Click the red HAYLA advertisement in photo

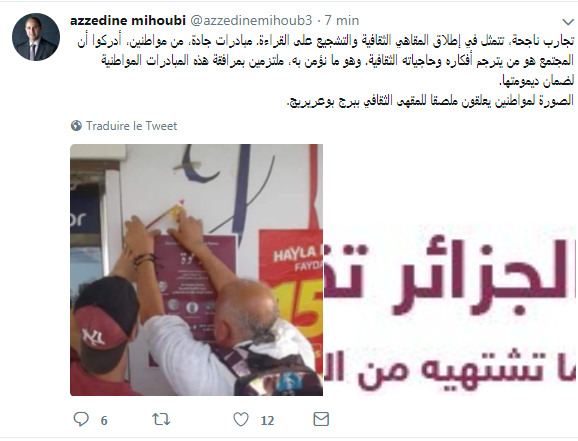click(291, 295)
